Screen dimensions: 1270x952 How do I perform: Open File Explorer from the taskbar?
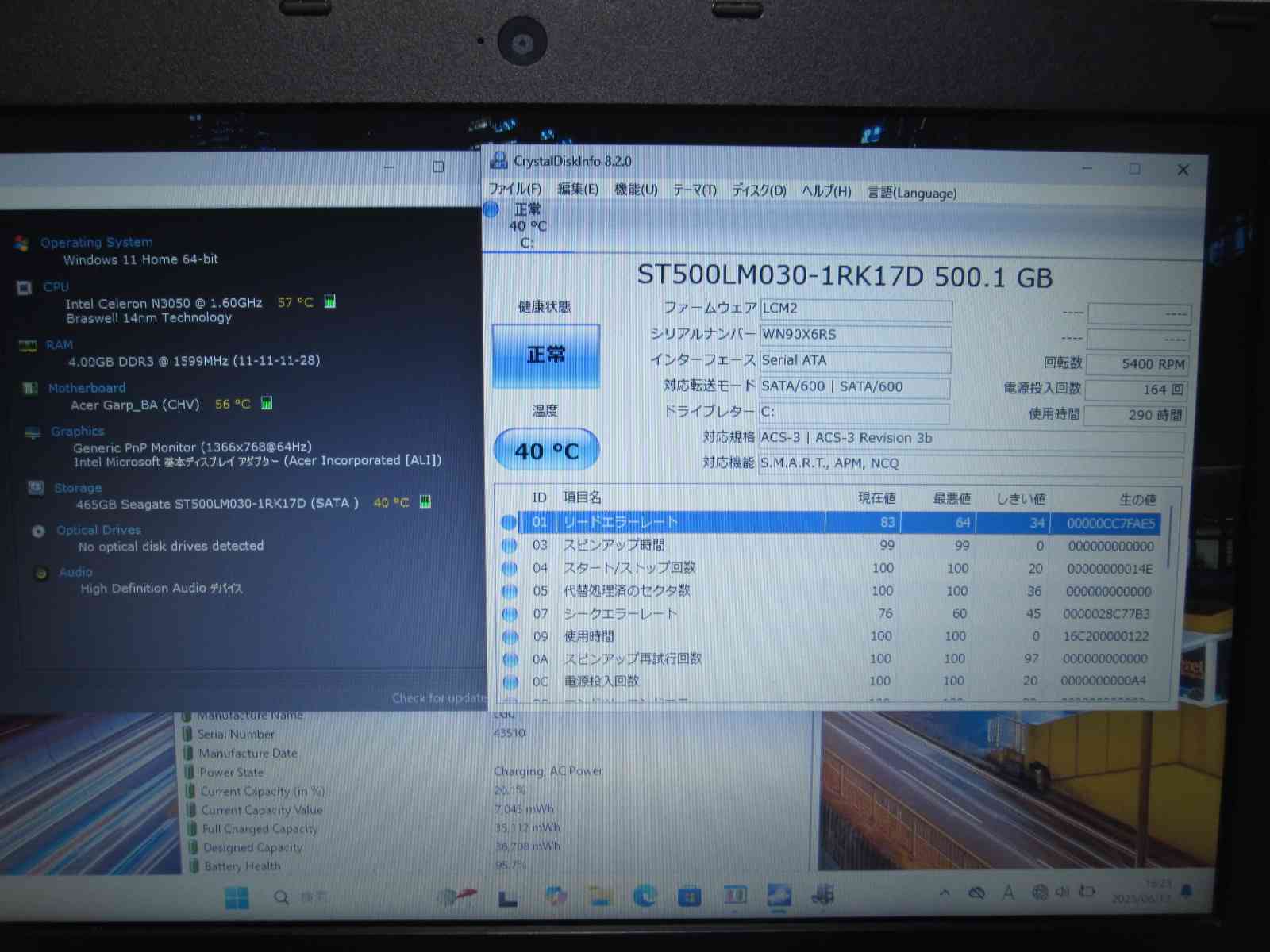coord(600,896)
